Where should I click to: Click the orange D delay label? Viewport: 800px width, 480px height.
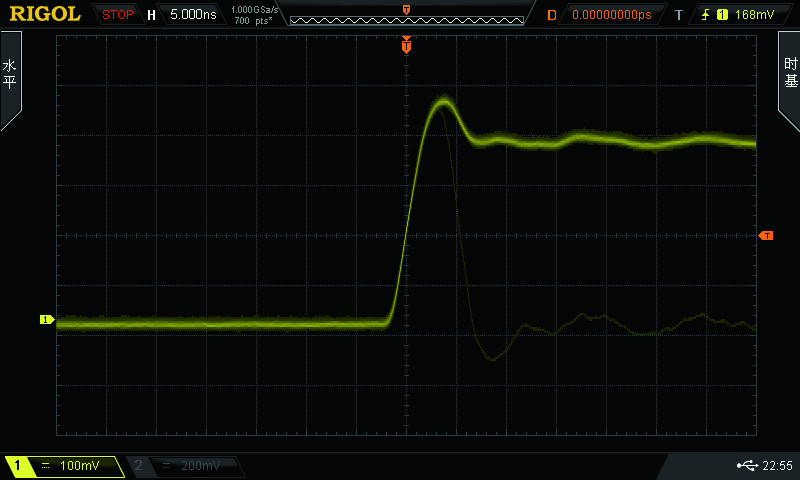point(552,15)
